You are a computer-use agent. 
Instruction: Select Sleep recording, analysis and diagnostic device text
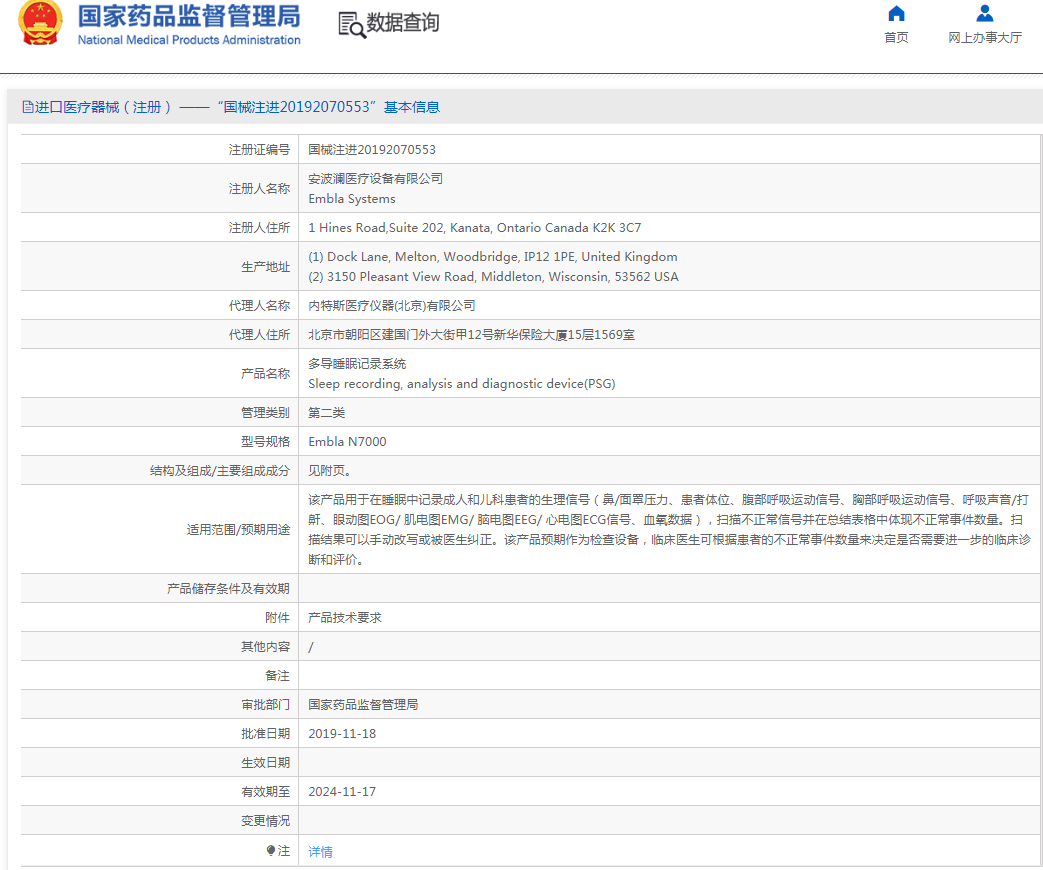coord(462,384)
